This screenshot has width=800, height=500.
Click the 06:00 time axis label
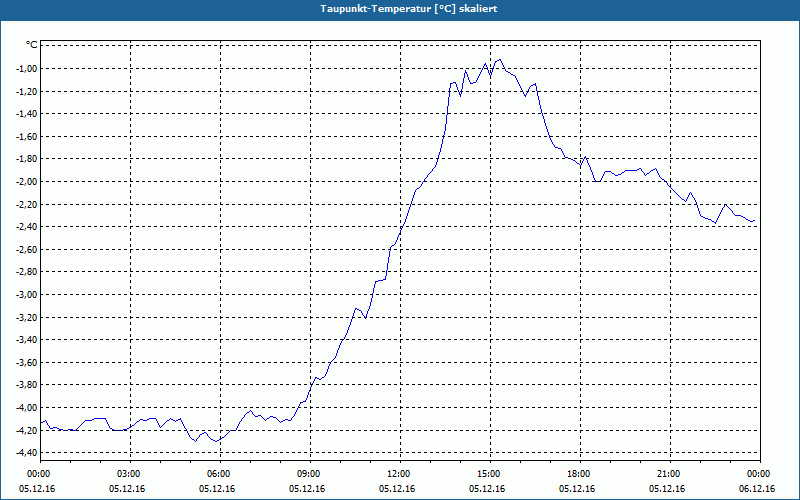[x=220, y=474]
